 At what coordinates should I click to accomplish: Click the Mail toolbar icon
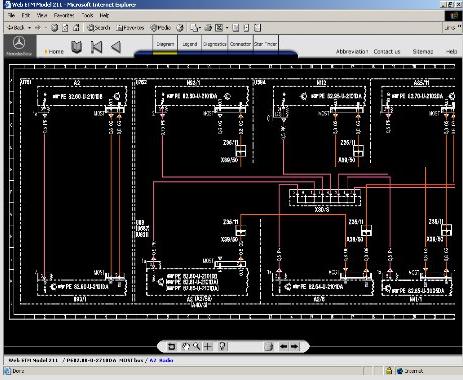click(195, 28)
